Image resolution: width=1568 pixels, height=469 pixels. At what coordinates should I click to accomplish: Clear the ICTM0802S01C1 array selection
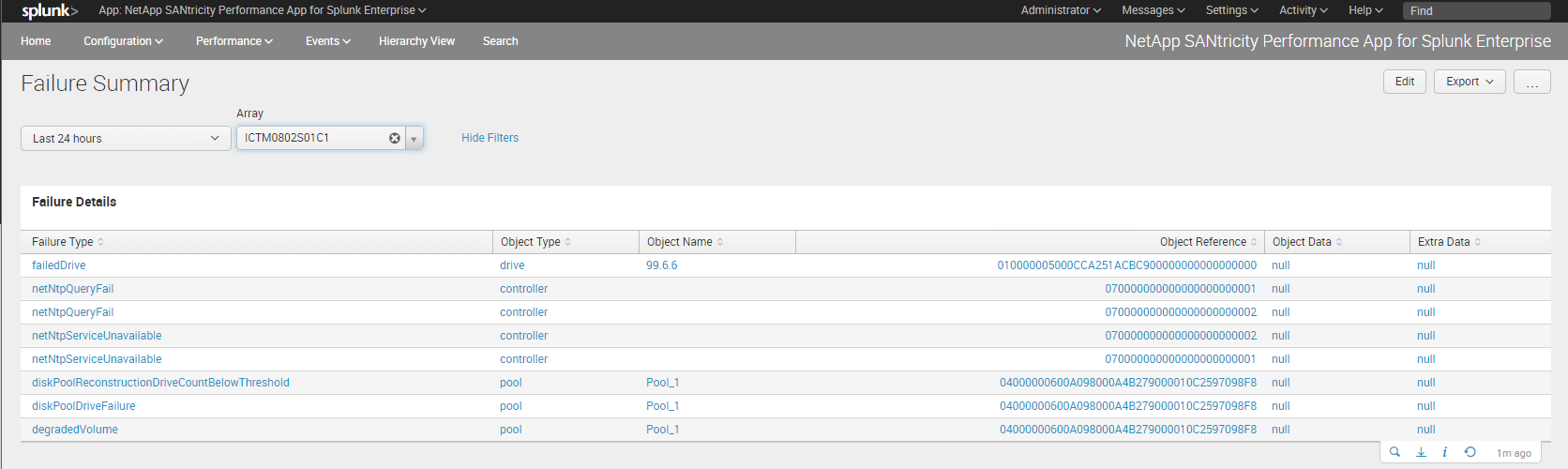point(395,138)
